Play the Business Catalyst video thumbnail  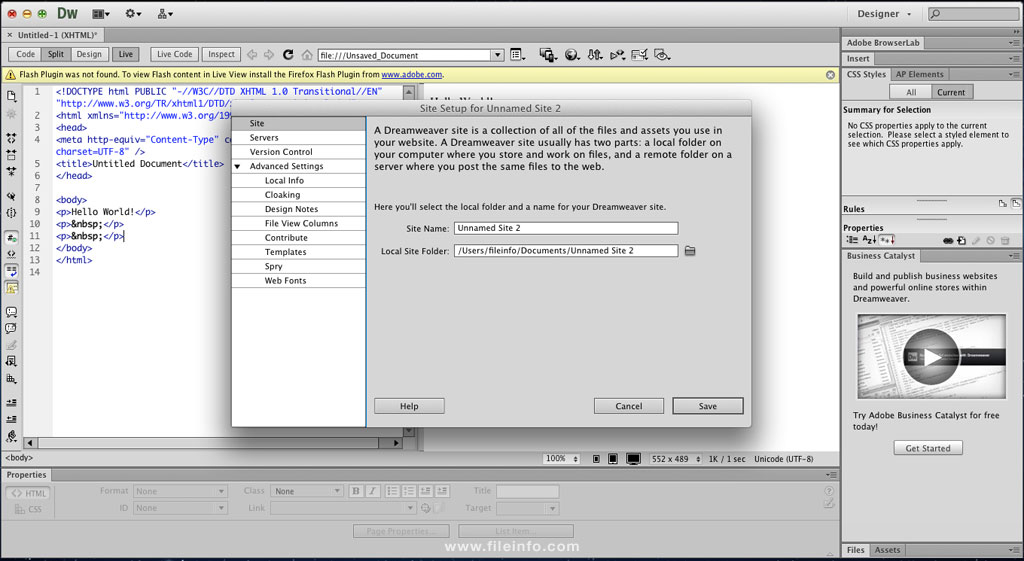click(x=931, y=357)
